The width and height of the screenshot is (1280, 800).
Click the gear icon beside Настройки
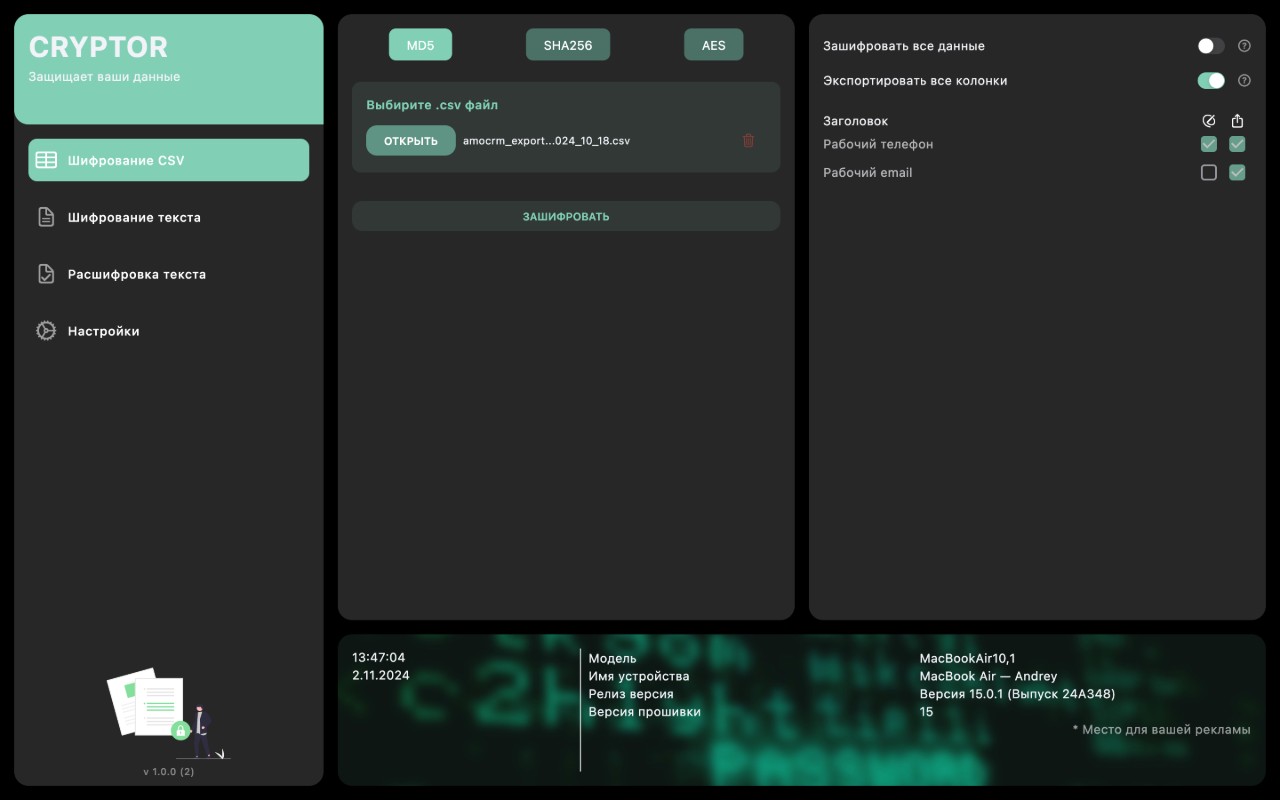pyautogui.click(x=46, y=331)
